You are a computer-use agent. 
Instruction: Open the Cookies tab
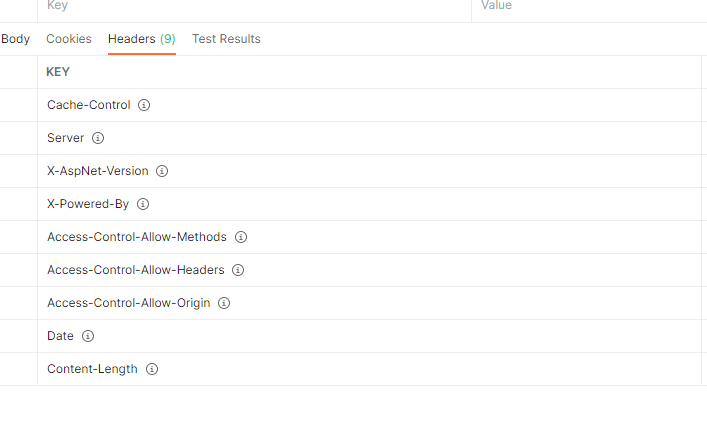click(69, 39)
